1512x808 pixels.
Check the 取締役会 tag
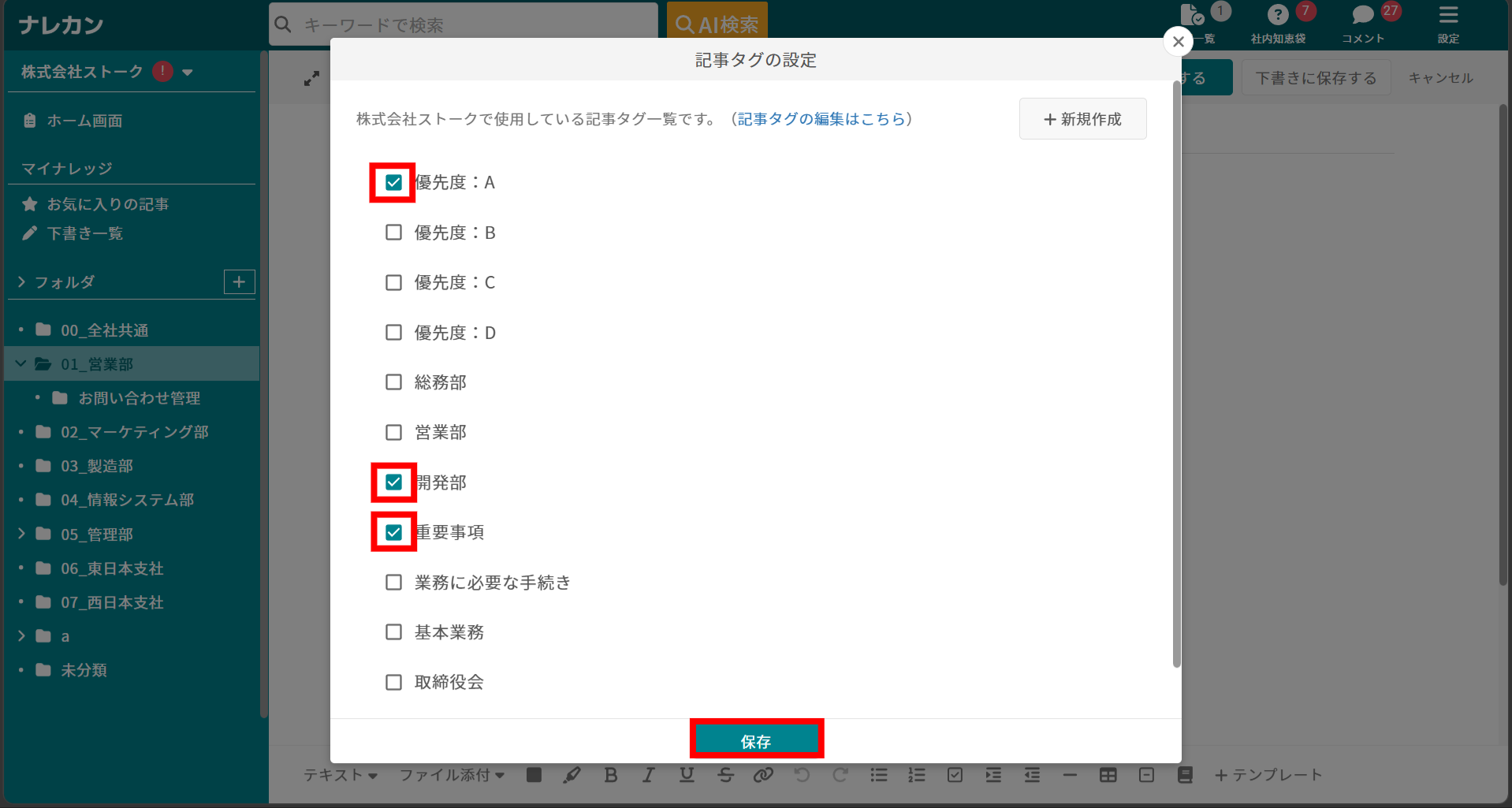pyautogui.click(x=393, y=682)
